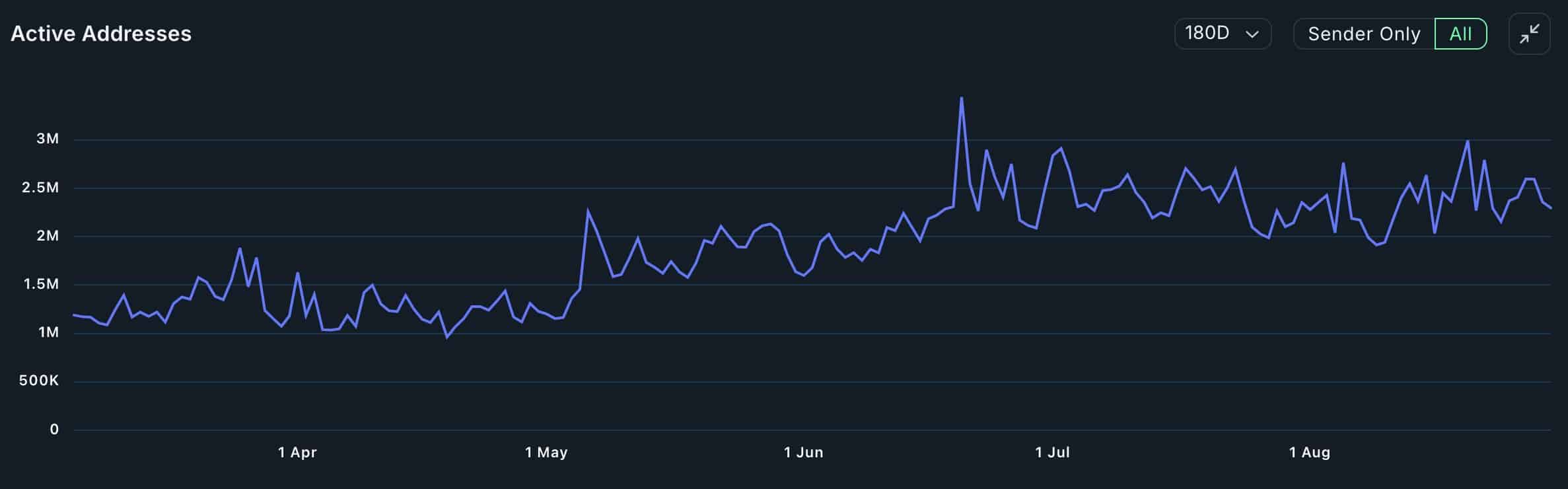Select the 2M y-axis label

pyautogui.click(x=48, y=236)
